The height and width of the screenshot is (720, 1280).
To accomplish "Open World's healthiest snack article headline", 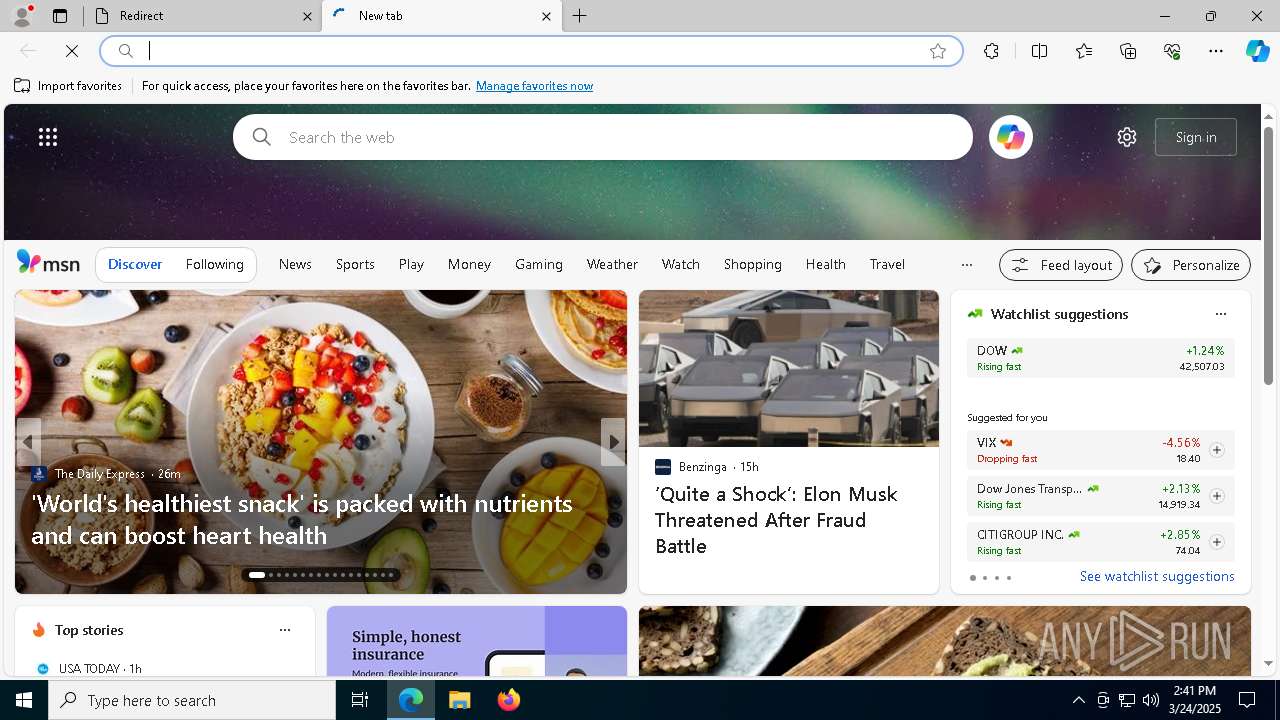I will [302, 519].
